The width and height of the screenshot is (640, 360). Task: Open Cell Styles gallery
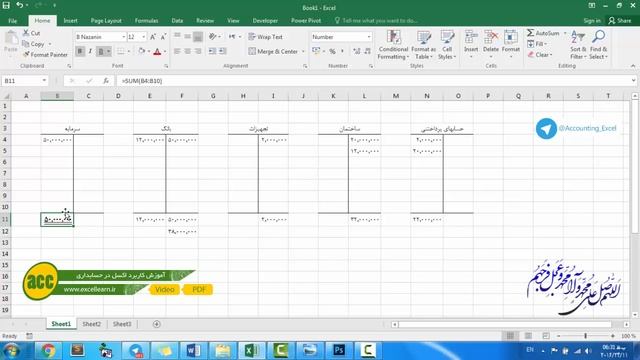447,45
